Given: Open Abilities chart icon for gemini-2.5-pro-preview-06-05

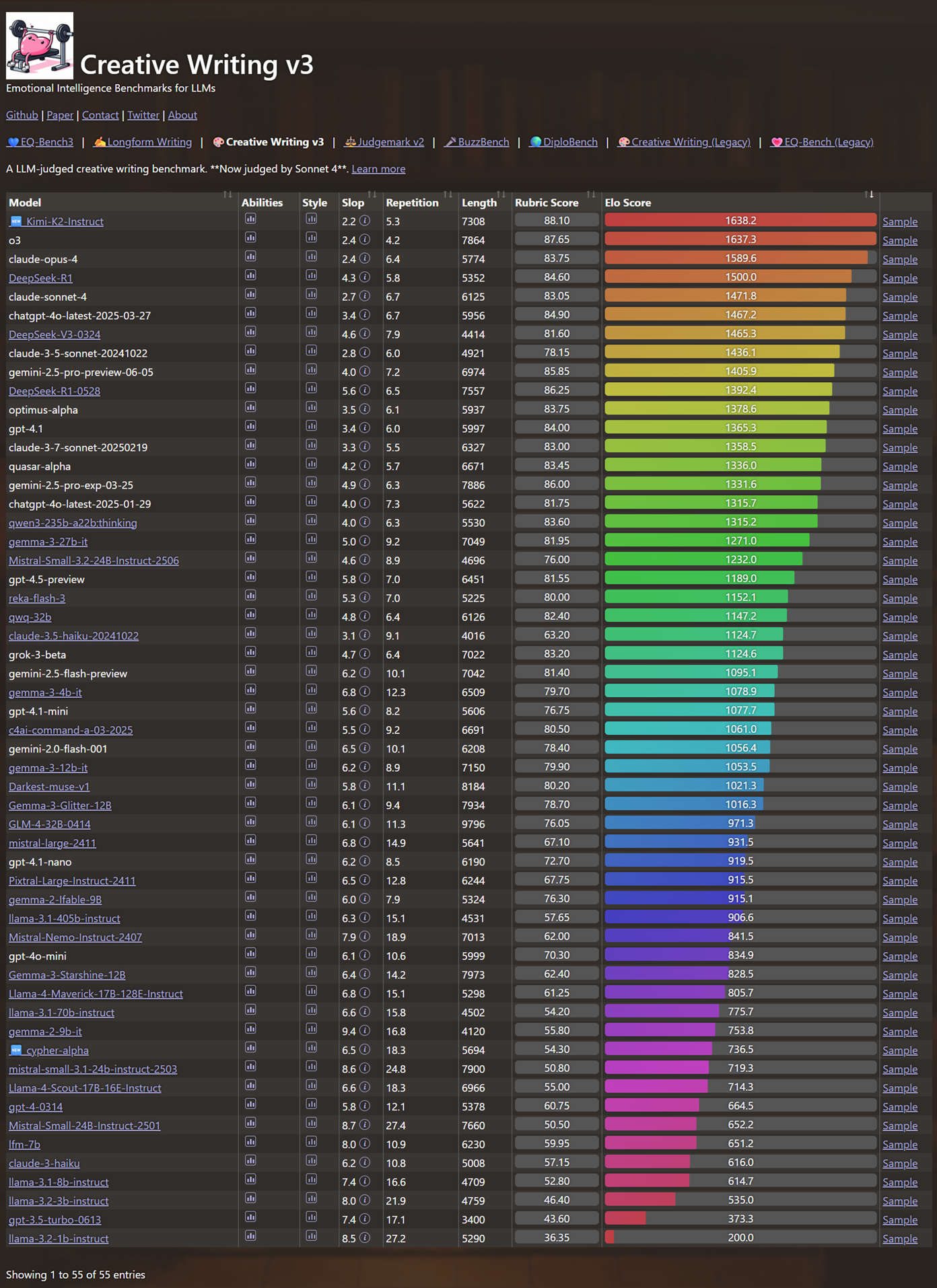Looking at the screenshot, I should [x=250, y=369].
